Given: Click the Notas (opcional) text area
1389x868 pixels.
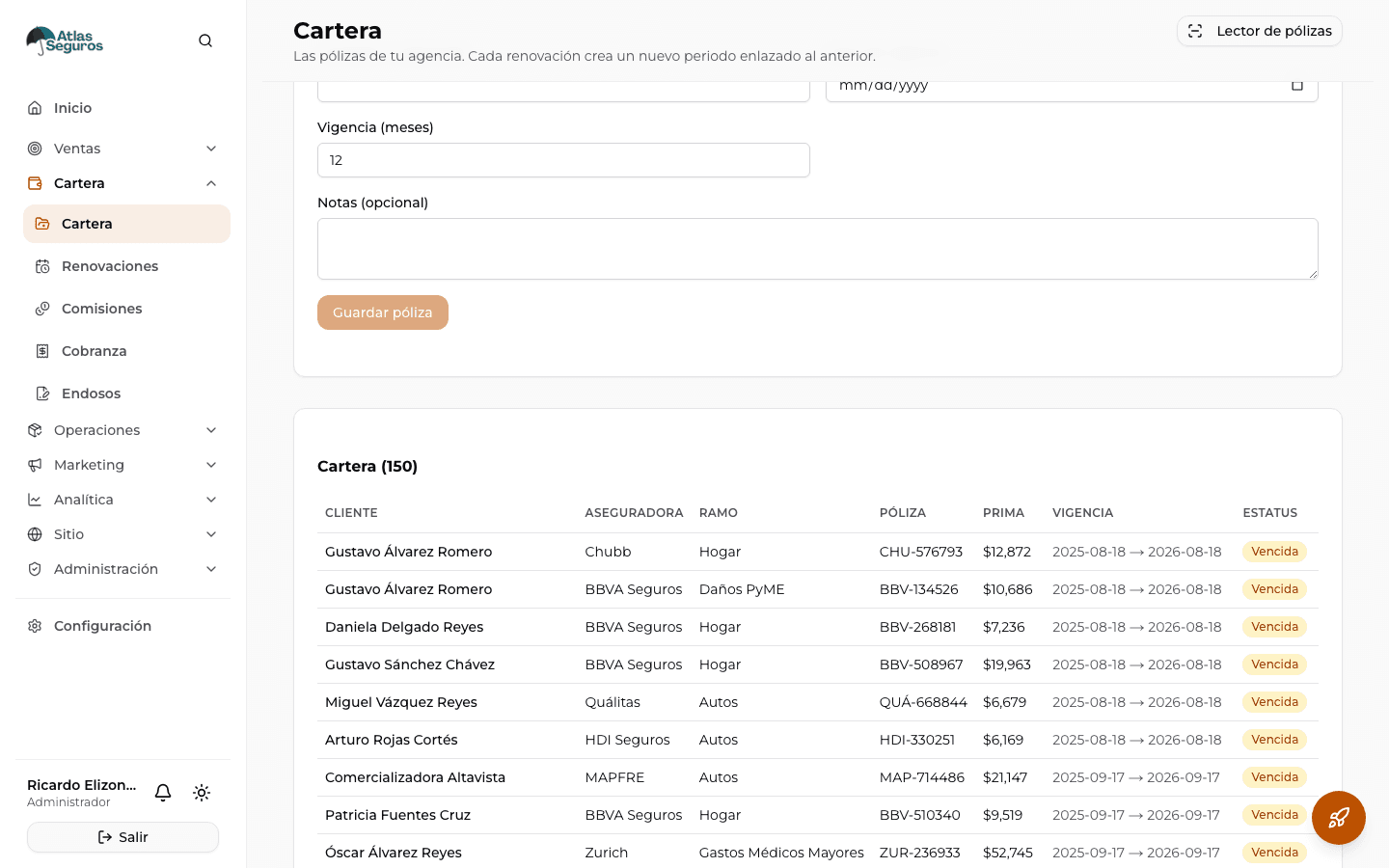Looking at the screenshot, I should click(x=818, y=249).
